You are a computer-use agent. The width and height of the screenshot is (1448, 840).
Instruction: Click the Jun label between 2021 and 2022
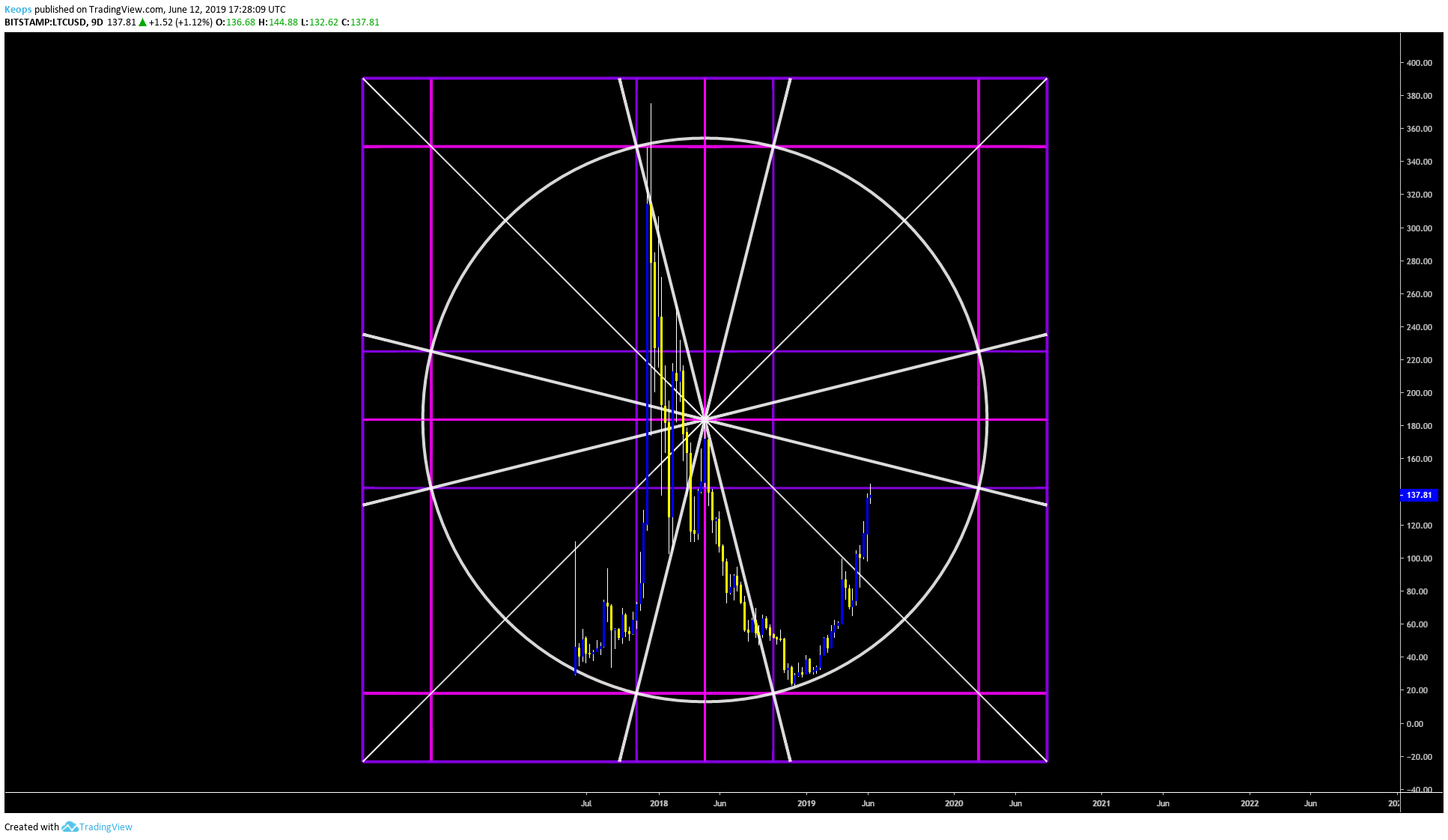[1163, 803]
